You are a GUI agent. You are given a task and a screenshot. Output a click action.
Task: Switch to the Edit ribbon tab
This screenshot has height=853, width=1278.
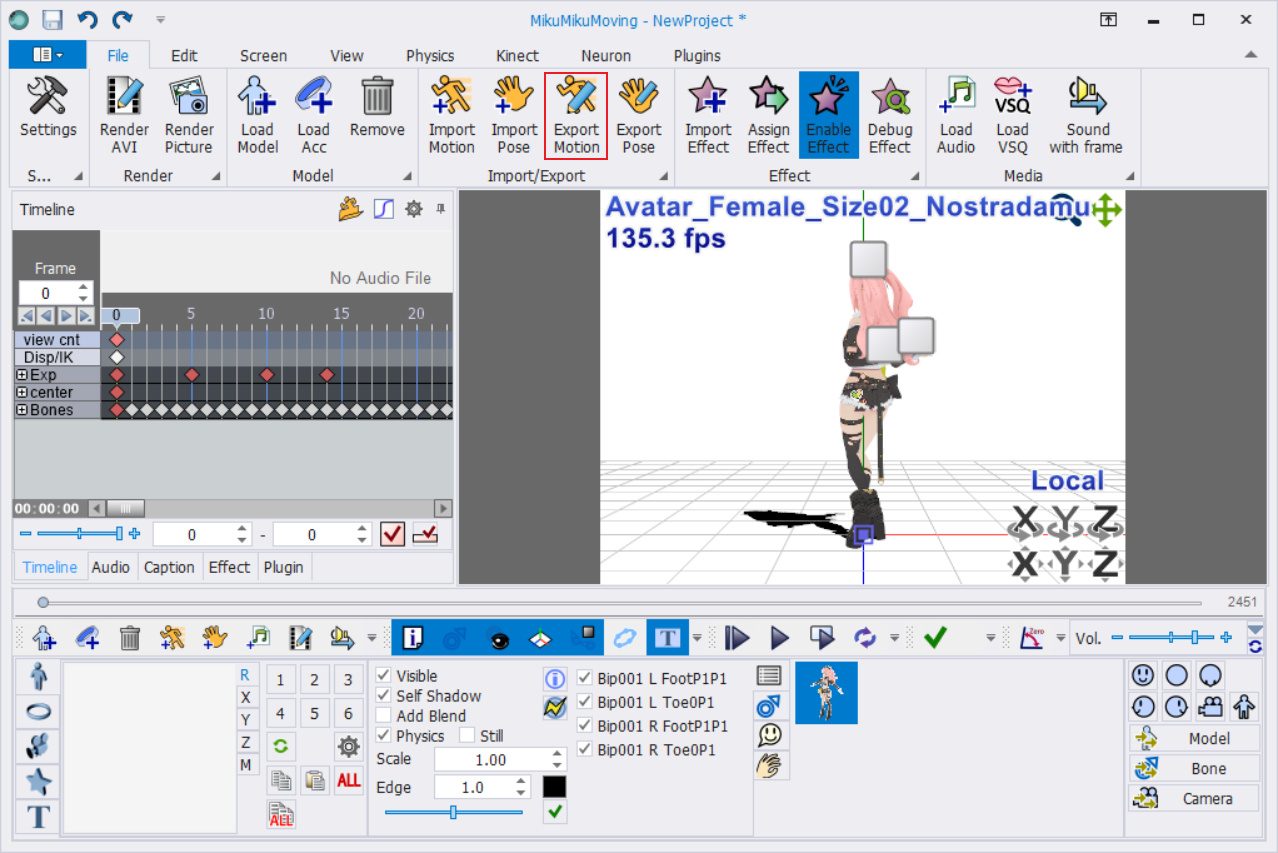[x=184, y=56]
